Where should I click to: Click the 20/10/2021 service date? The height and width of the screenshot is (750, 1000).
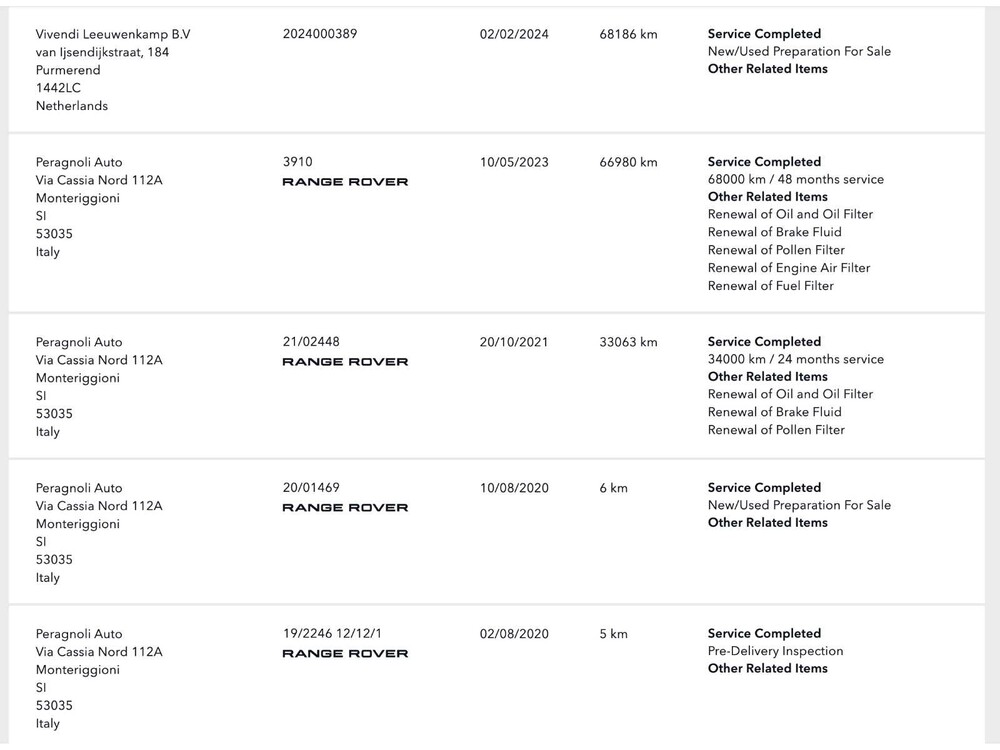514,342
